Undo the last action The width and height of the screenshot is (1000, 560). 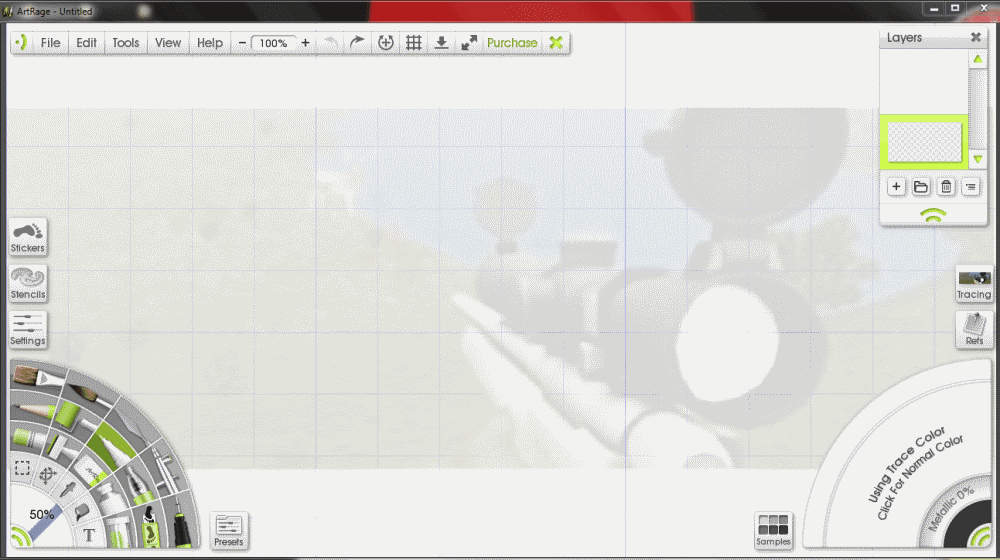coord(330,43)
